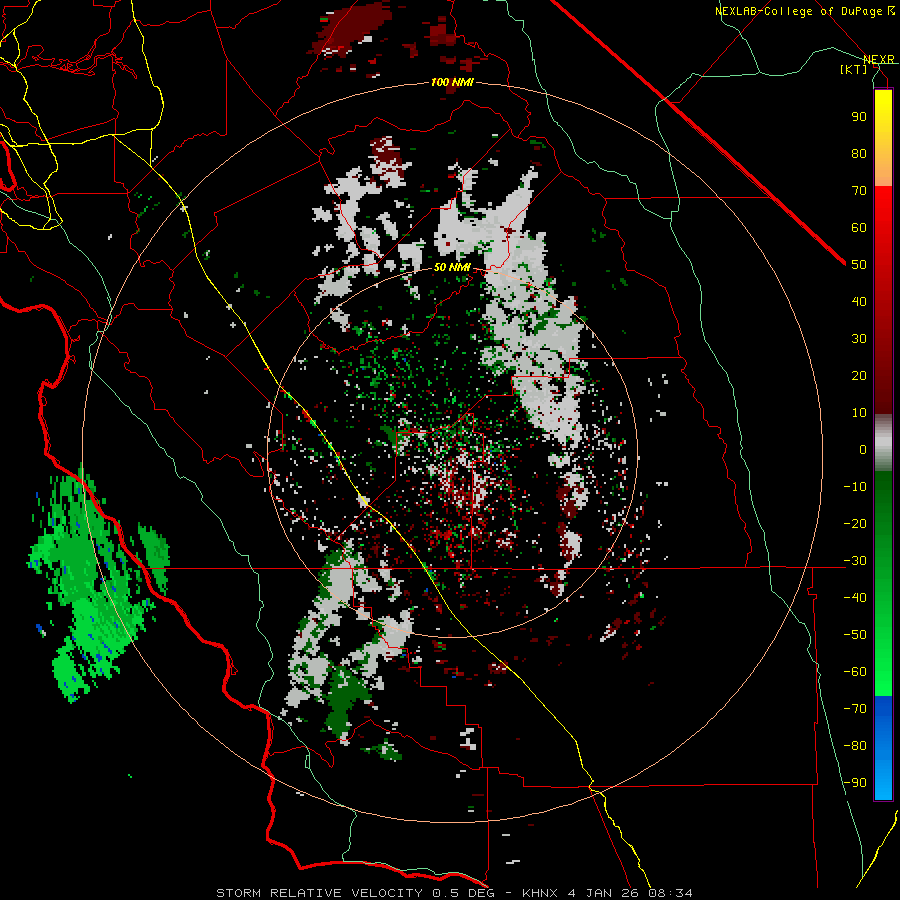Screen dimensions: 900x900
Task: Click the 40 value on velocity scale
Action: point(859,301)
